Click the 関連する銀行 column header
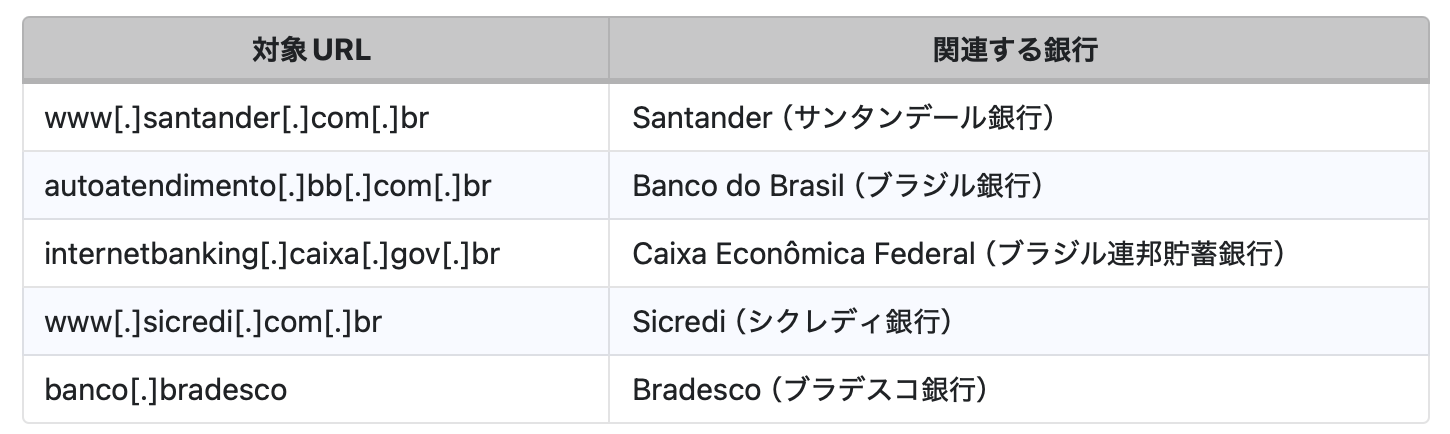 (x=1016, y=50)
